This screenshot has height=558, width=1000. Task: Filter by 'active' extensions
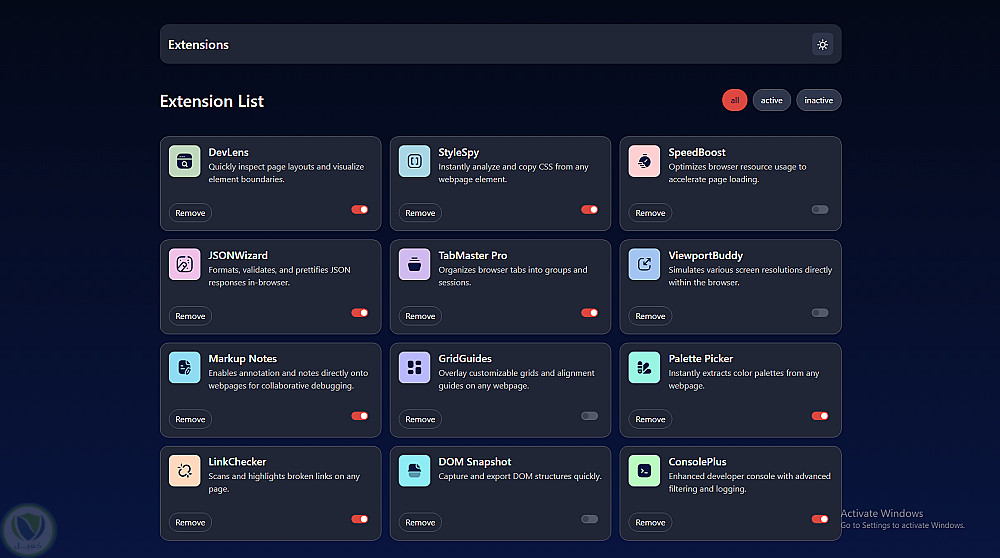point(772,100)
